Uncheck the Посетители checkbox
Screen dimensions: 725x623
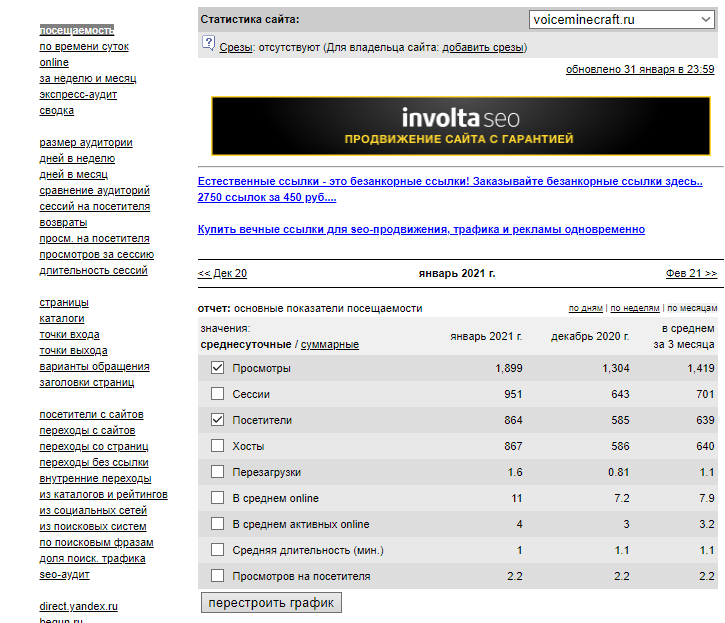[x=217, y=419]
